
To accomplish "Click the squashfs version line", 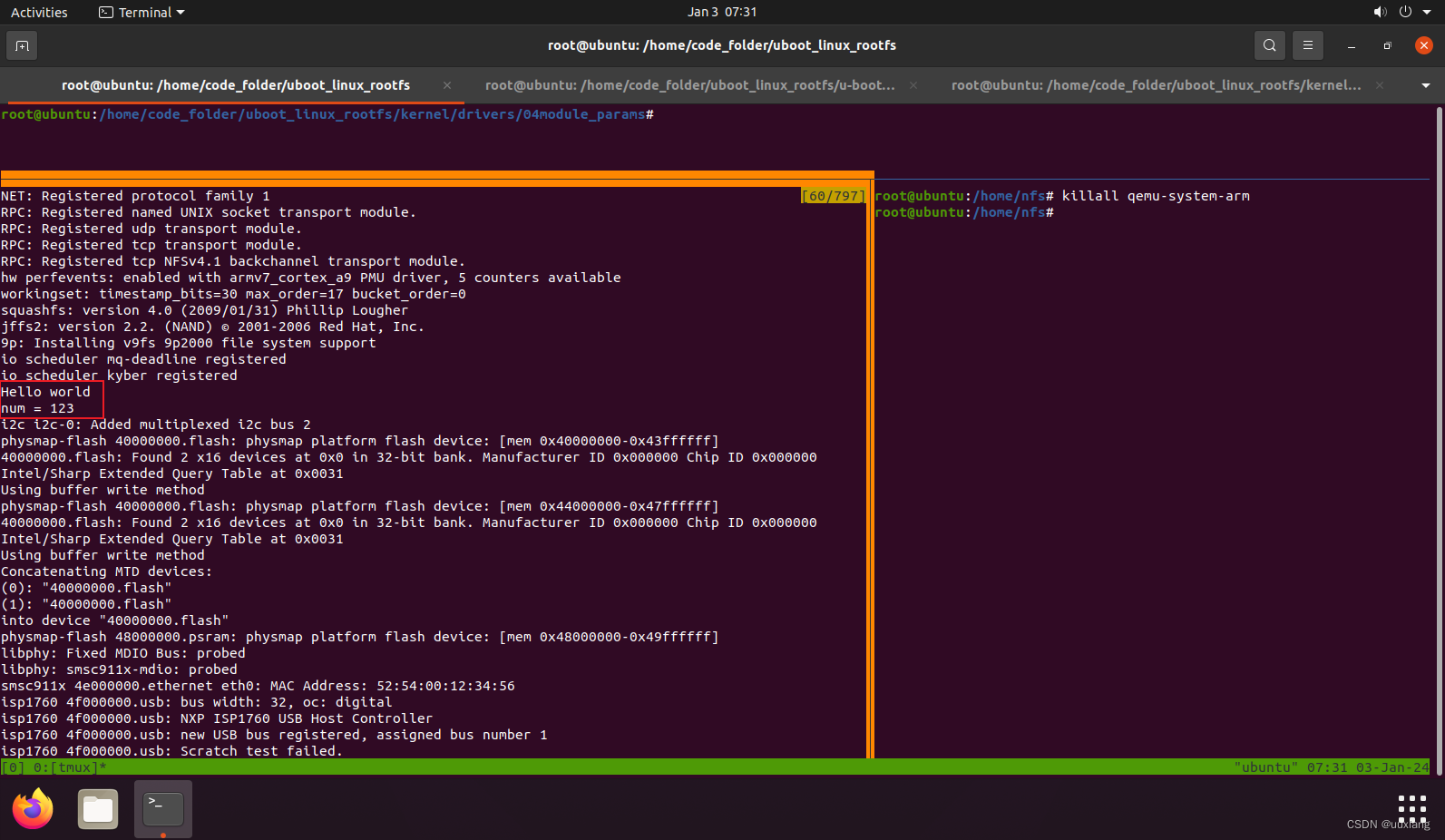I will coord(204,310).
